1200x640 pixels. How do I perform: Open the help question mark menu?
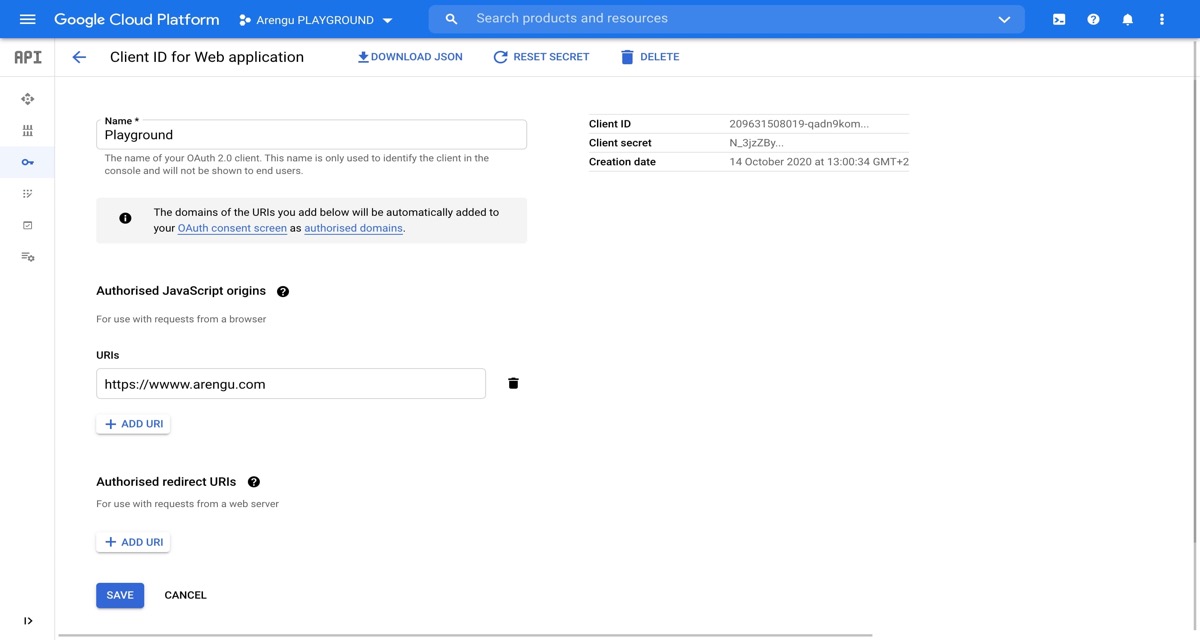(1093, 19)
